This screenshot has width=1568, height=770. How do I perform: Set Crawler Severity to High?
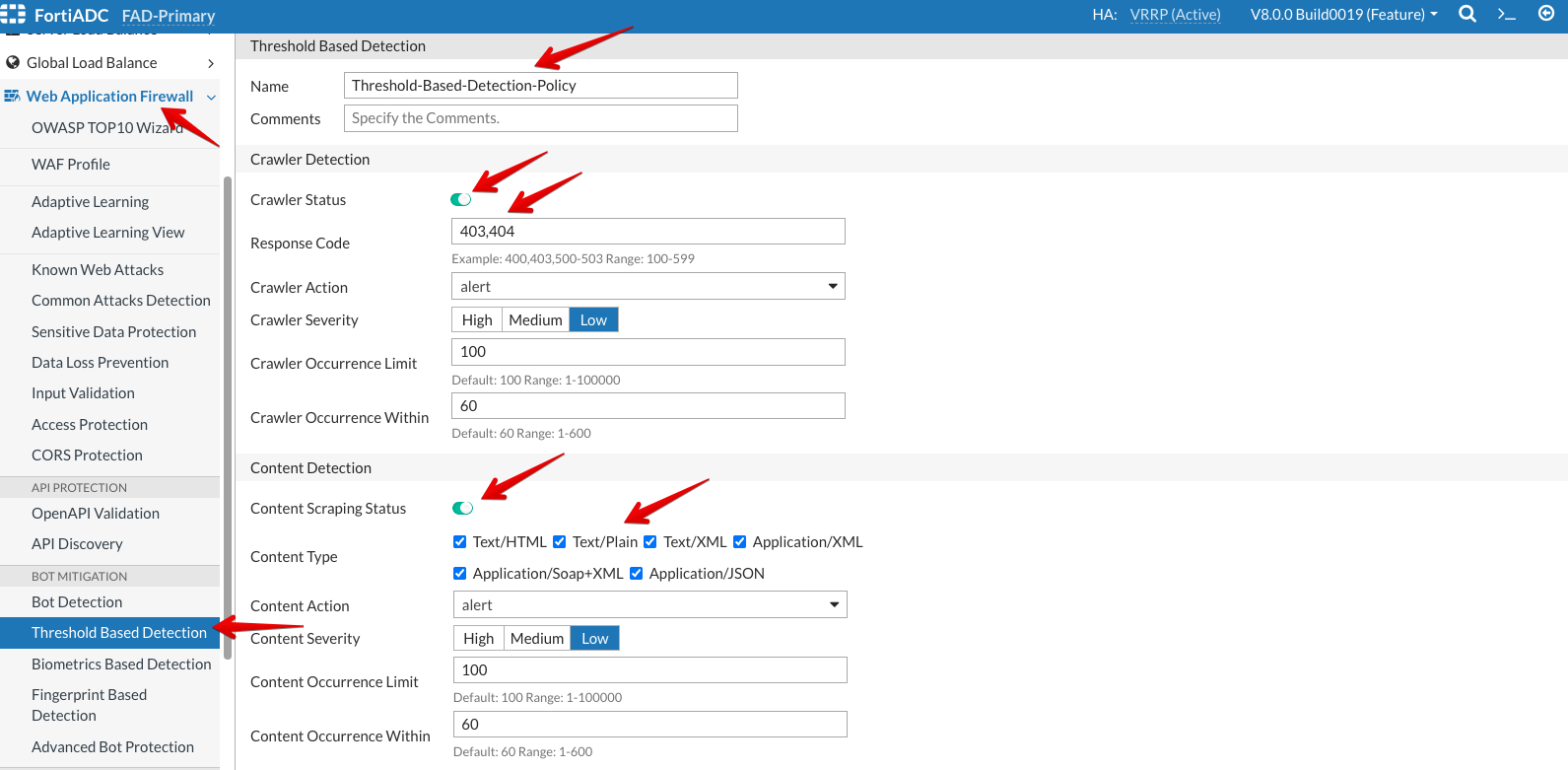[x=477, y=319]
